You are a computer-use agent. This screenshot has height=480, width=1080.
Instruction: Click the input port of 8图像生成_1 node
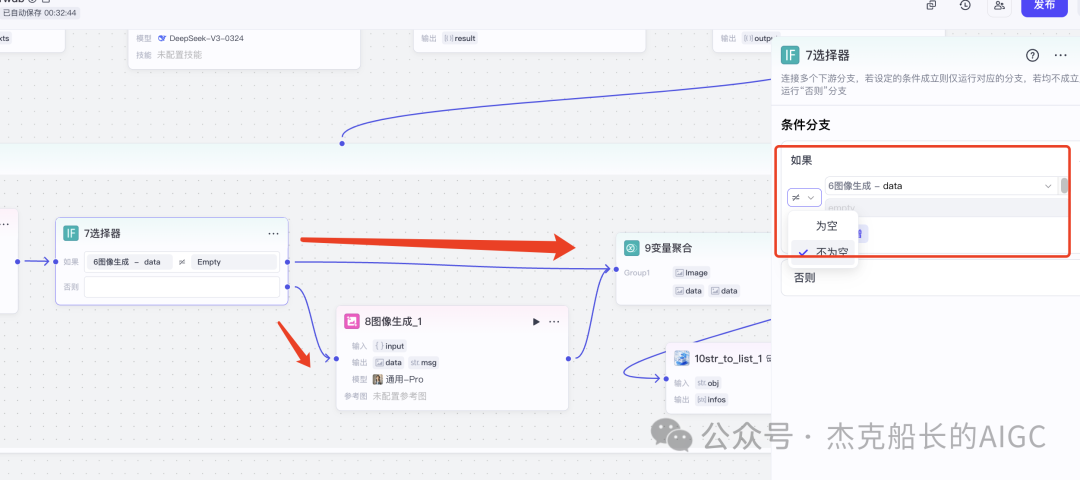coord(337,359)
